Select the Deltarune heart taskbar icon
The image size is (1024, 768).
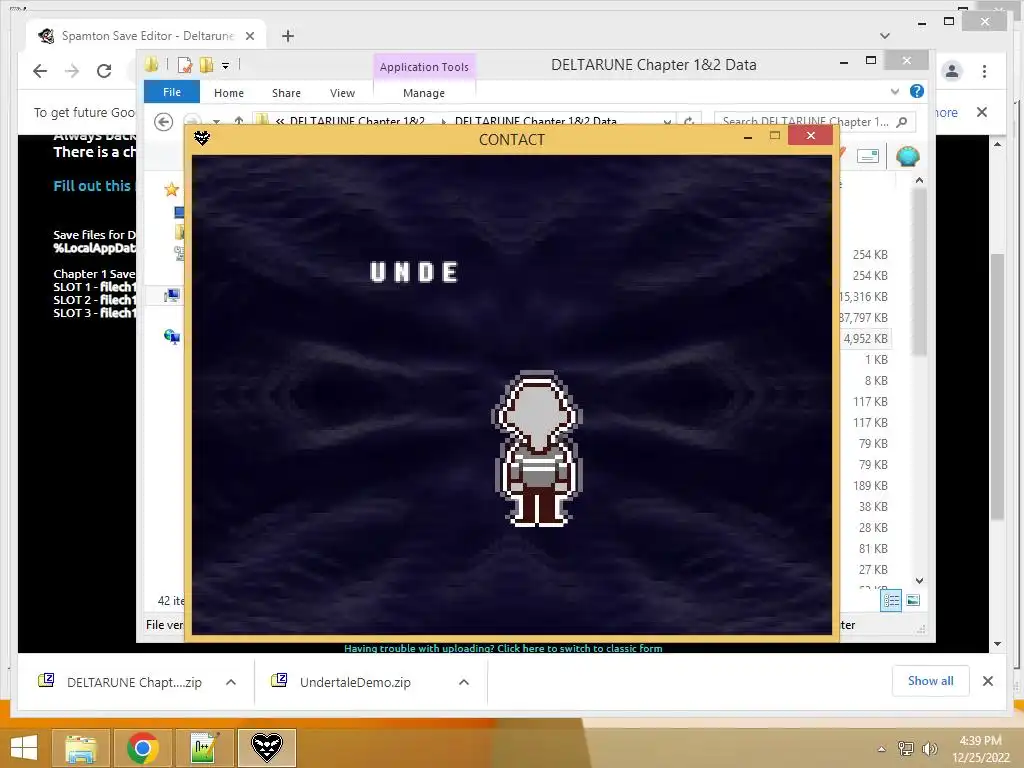[266, 748]
